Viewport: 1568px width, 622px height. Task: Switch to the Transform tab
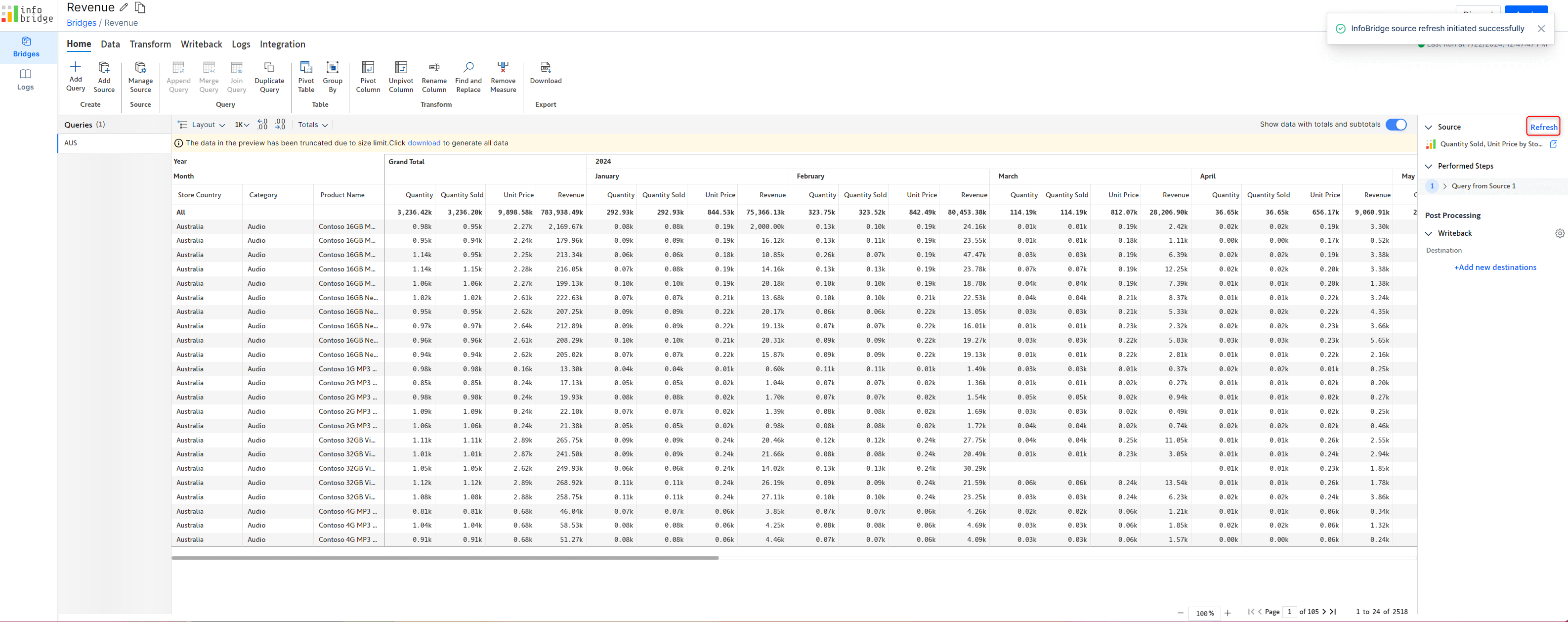[150, 44]
